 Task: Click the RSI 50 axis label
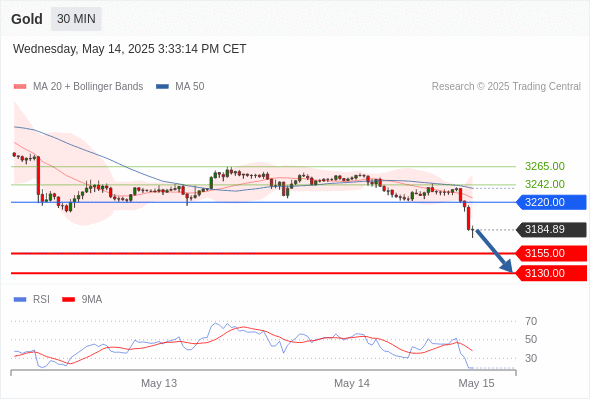531,339
